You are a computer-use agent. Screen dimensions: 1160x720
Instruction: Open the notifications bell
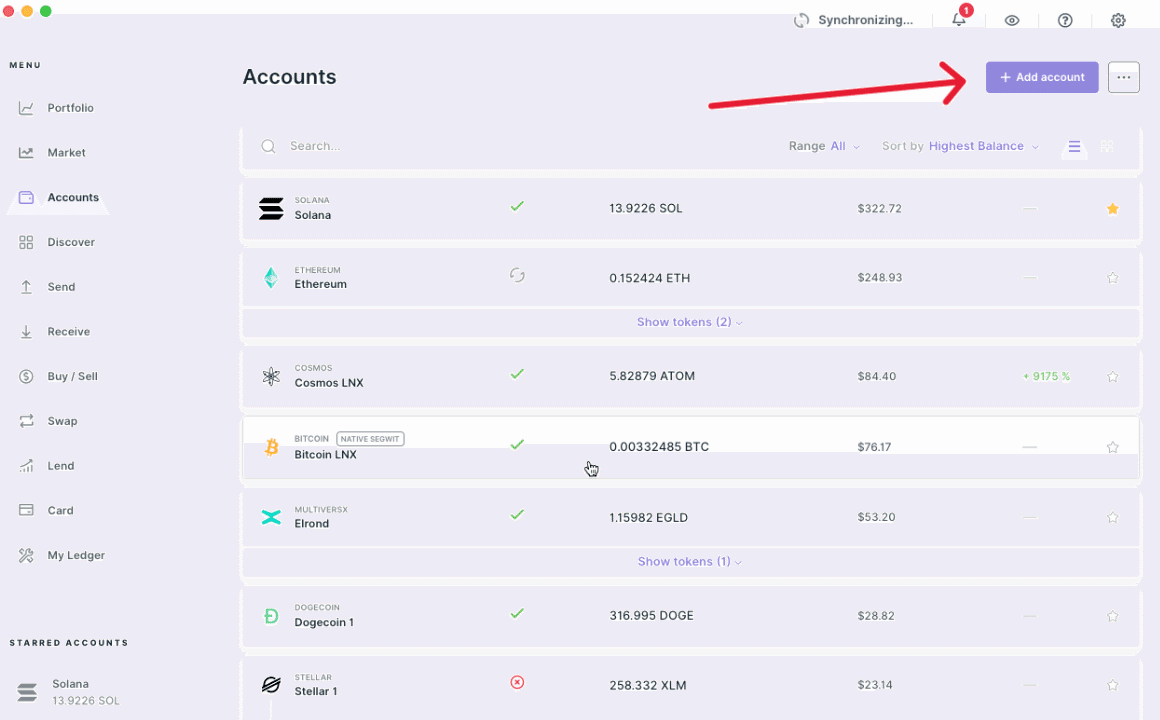coord(959,20)
